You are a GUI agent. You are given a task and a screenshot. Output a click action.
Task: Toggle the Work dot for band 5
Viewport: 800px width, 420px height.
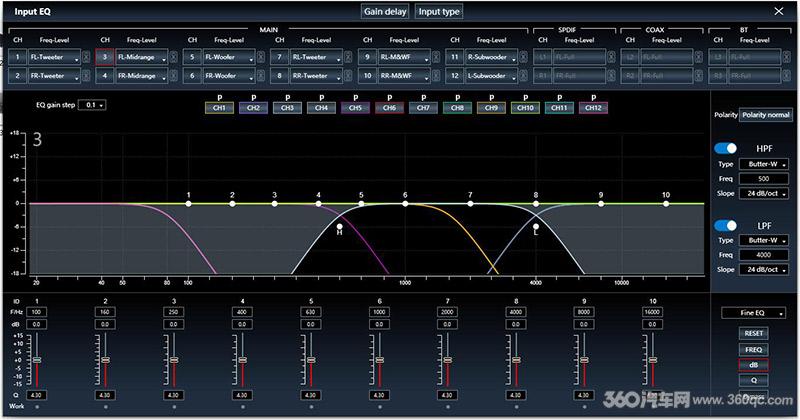[311, 407]
